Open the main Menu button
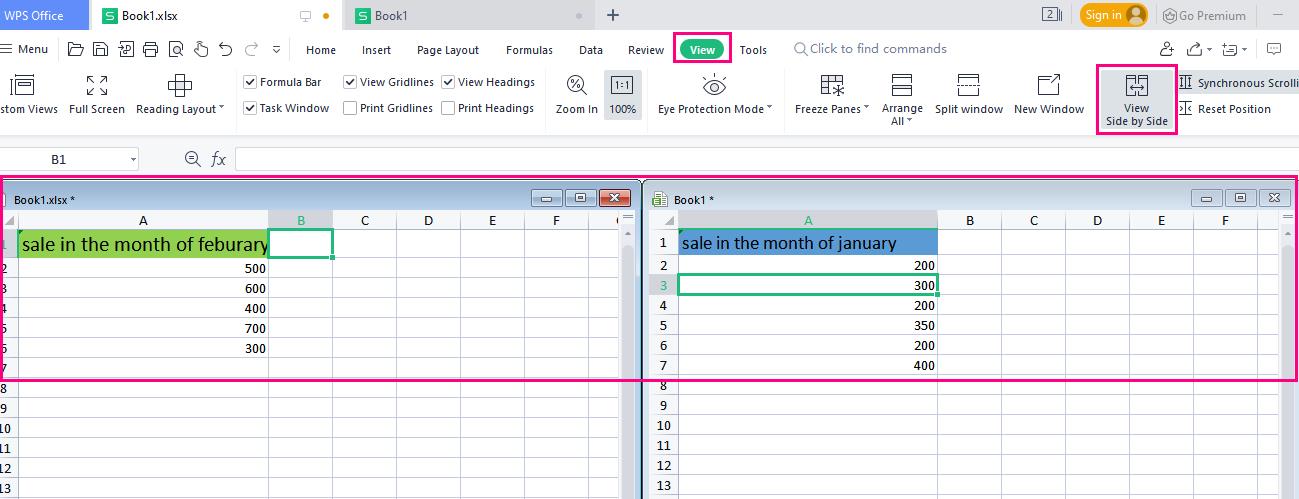The image size is (1299, 499). click(25, 49)
